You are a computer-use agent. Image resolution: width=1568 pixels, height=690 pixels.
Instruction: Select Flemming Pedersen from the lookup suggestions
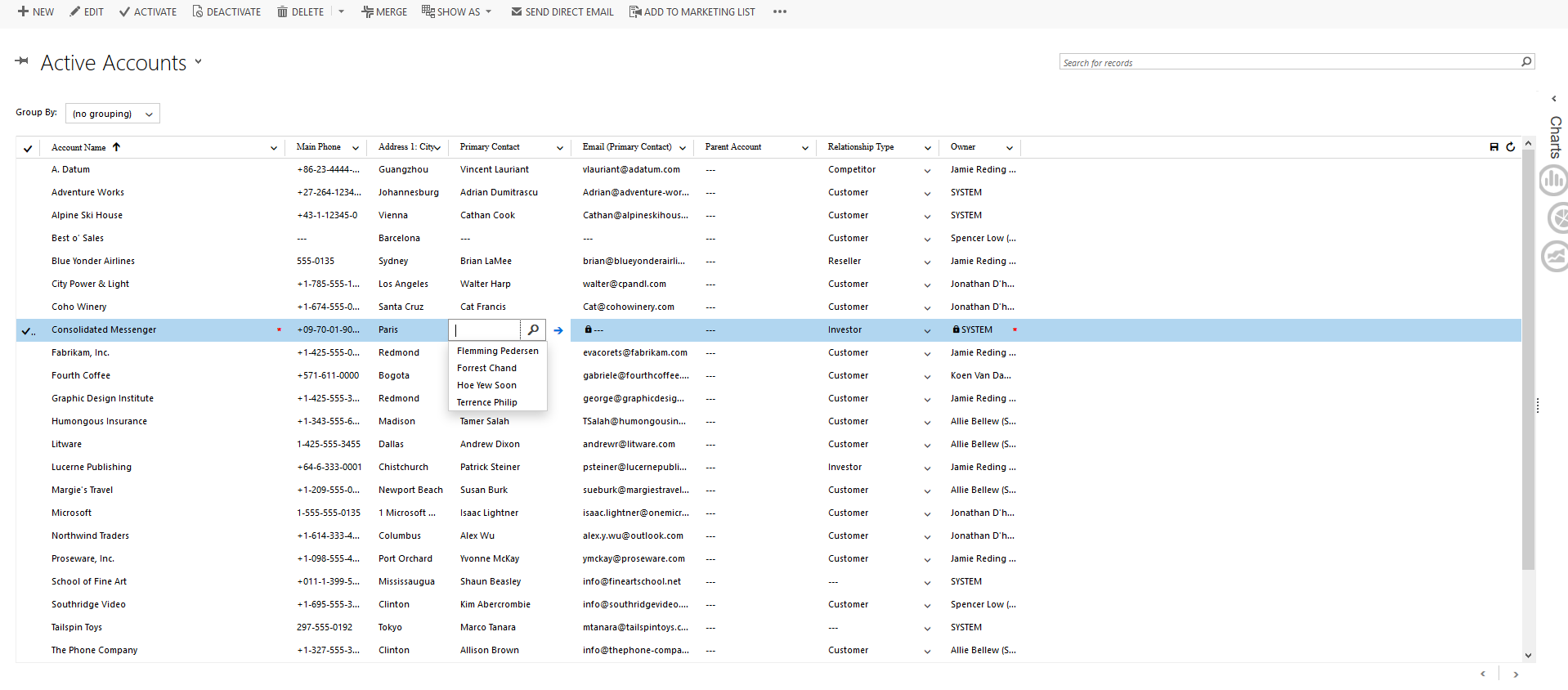point(497,351)
